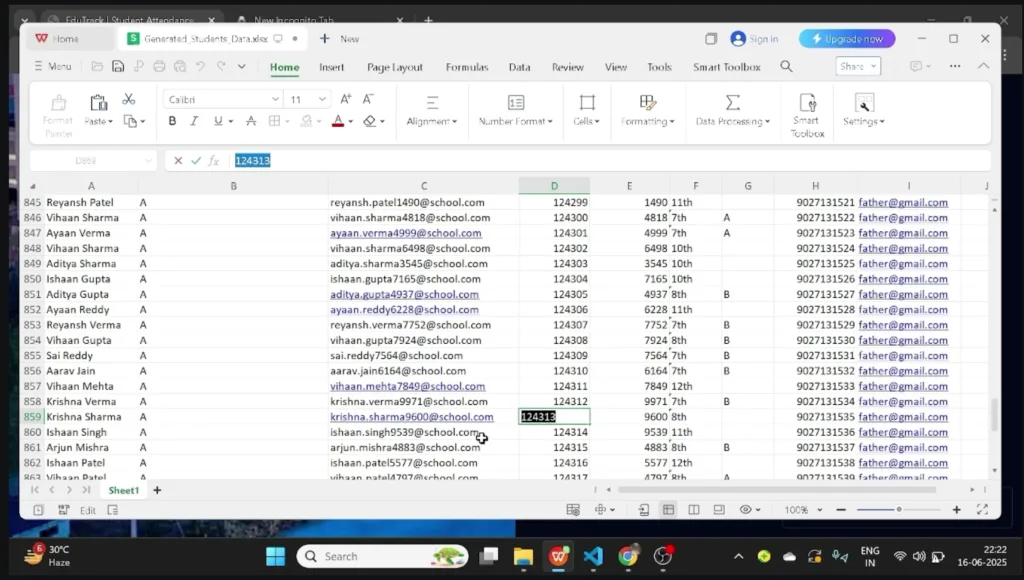Click the horizontal scrollbar of the sheet
This screenshot has height=580, width=1024.
[x=776, y=489]
